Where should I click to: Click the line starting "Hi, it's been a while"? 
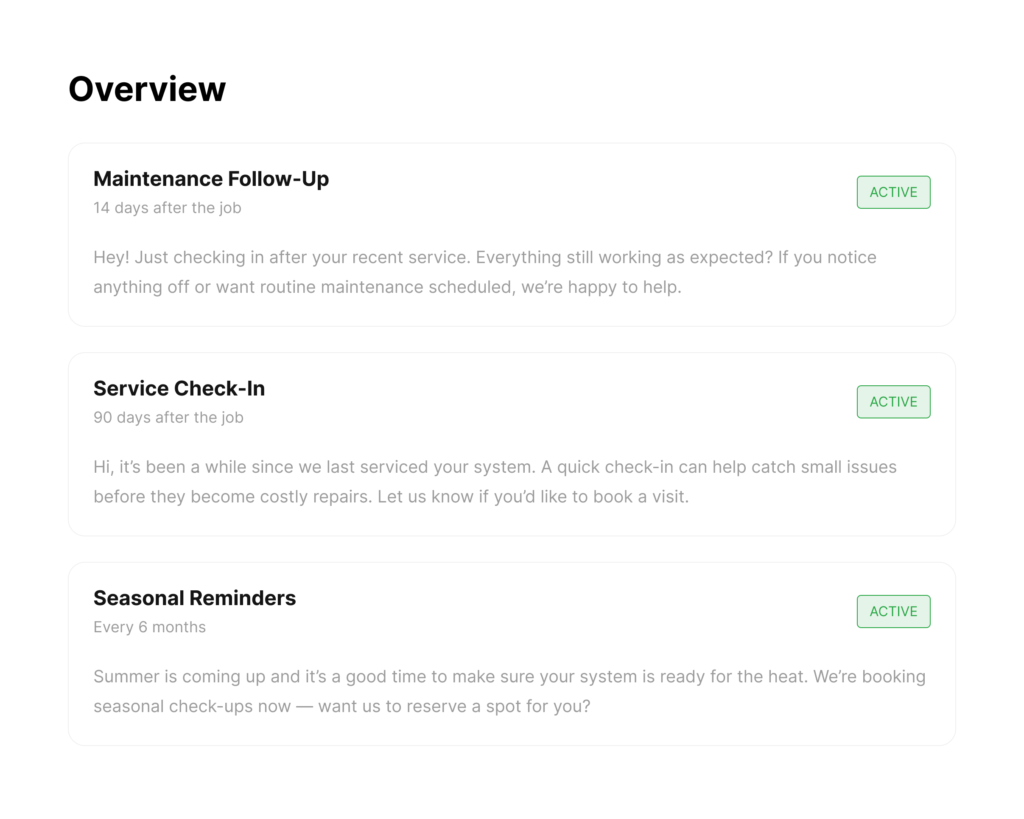[x=495, y=467]
